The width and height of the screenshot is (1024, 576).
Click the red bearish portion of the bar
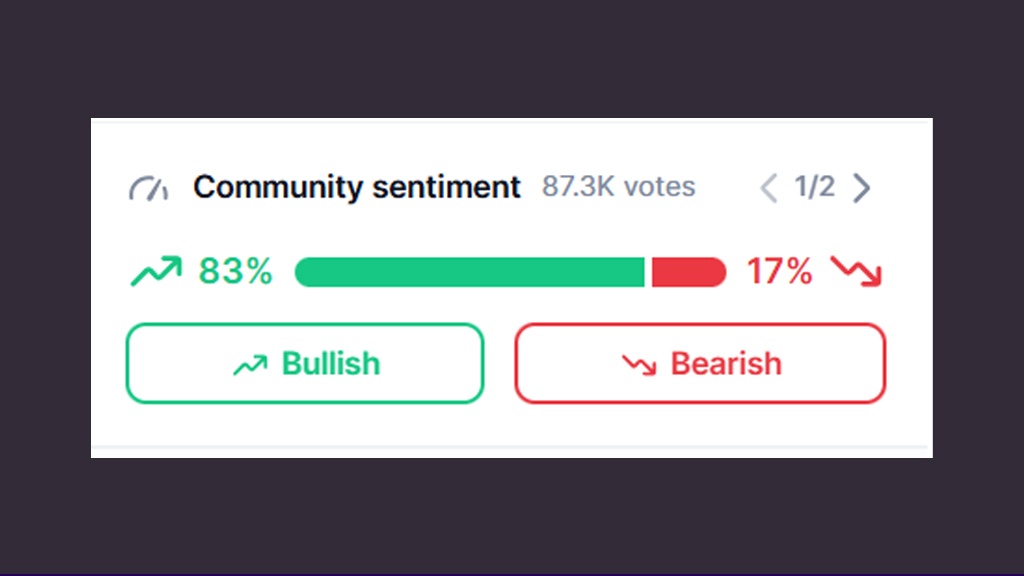point(688,272)
